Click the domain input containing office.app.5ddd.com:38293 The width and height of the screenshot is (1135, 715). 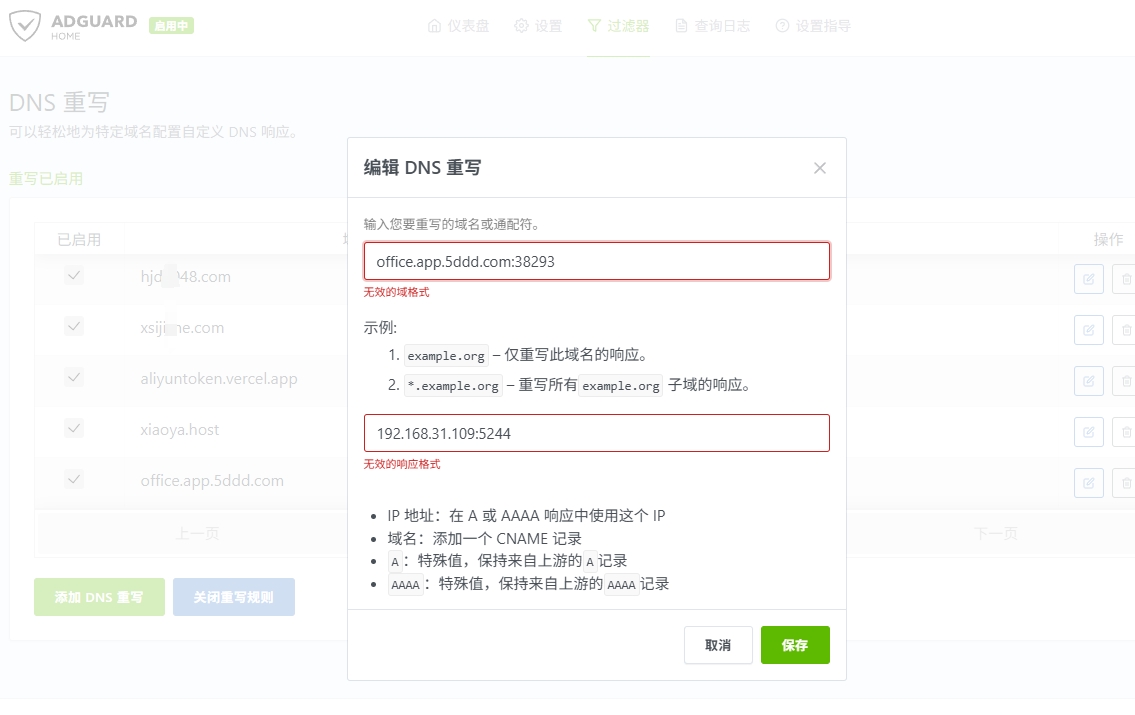(x=596, y=260)
